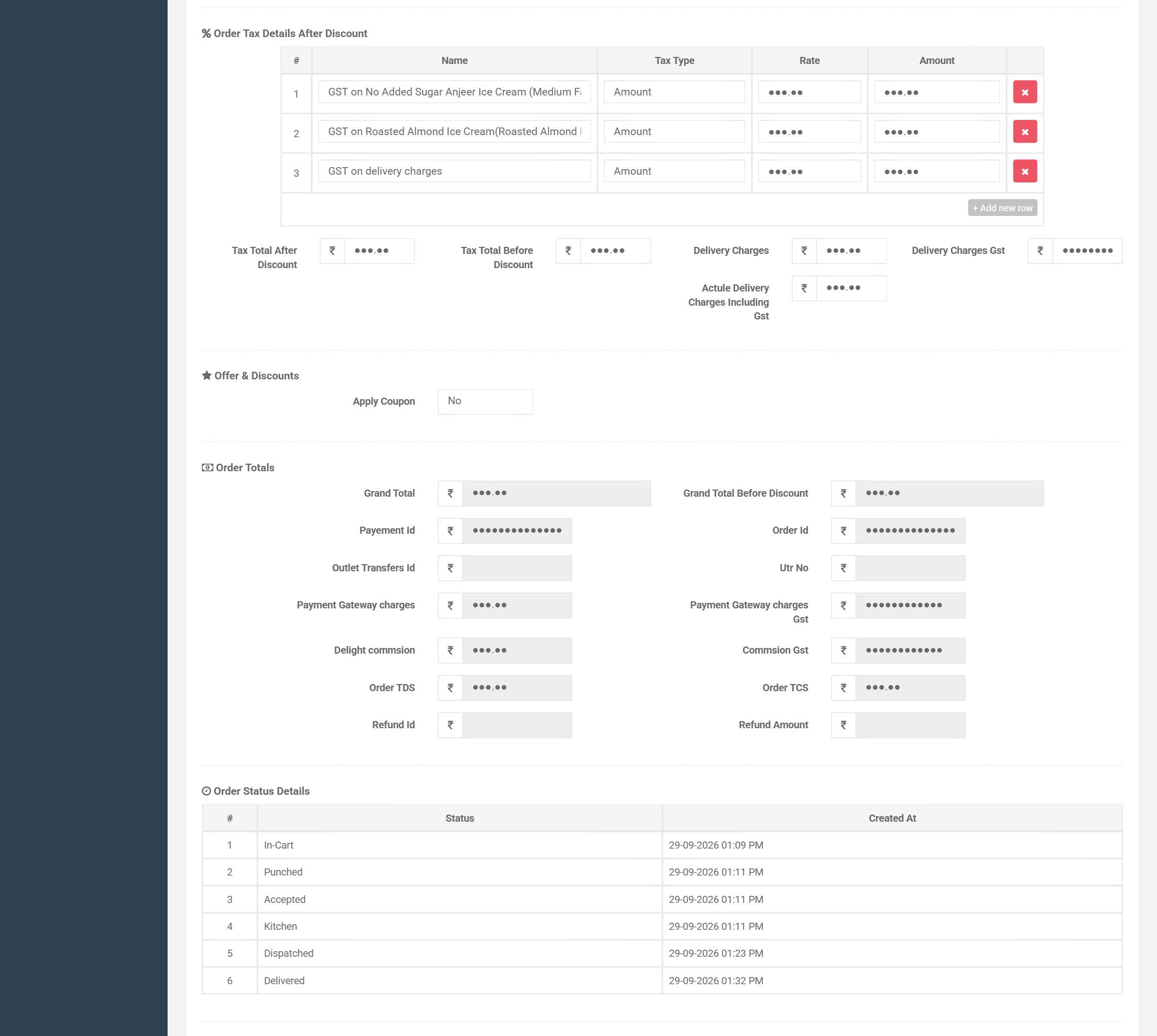Click the Amount field in row 2
The width and height of the screenshot is (1157, 1036).
(936, 132)
